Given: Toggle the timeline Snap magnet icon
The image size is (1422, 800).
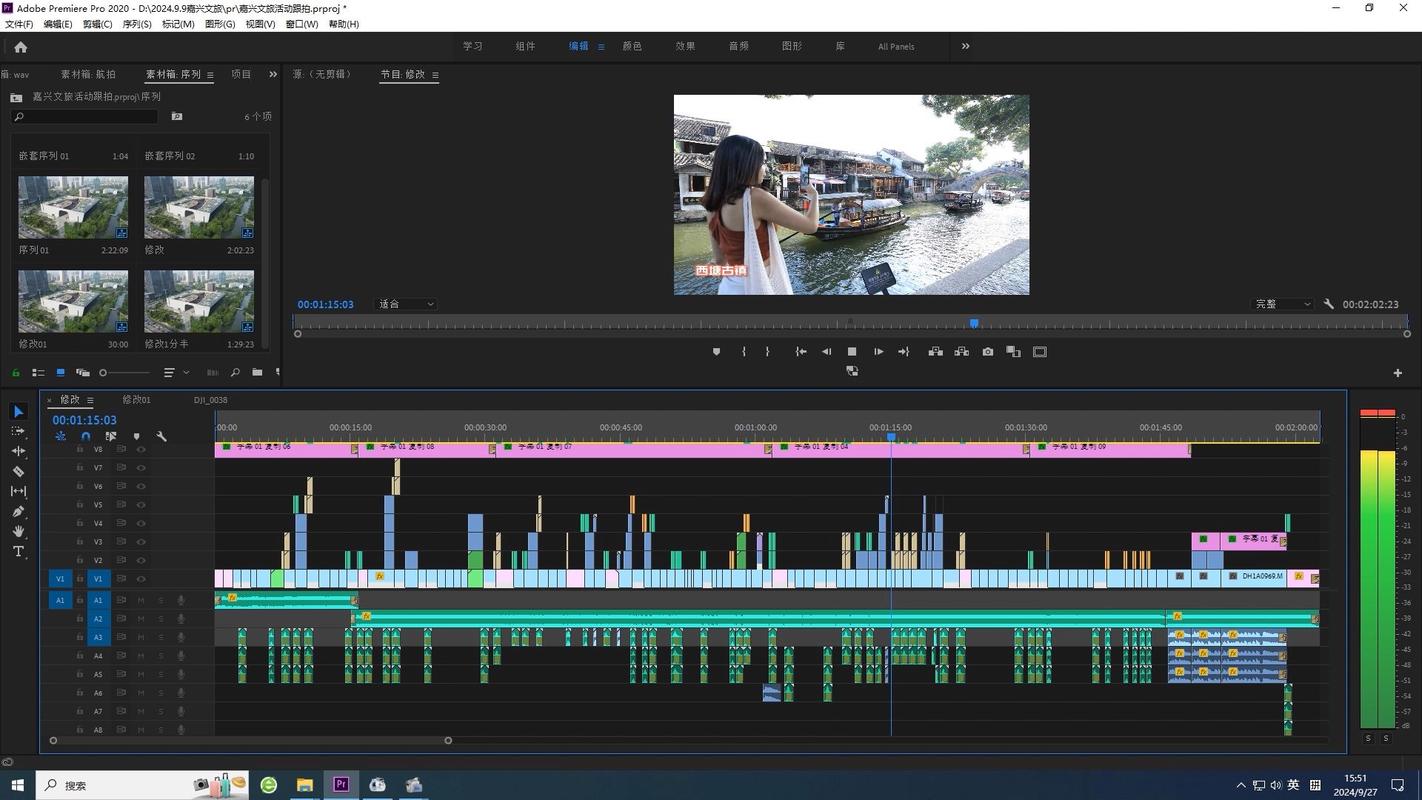Looking at the screenshot, I should tap(86, 436).
